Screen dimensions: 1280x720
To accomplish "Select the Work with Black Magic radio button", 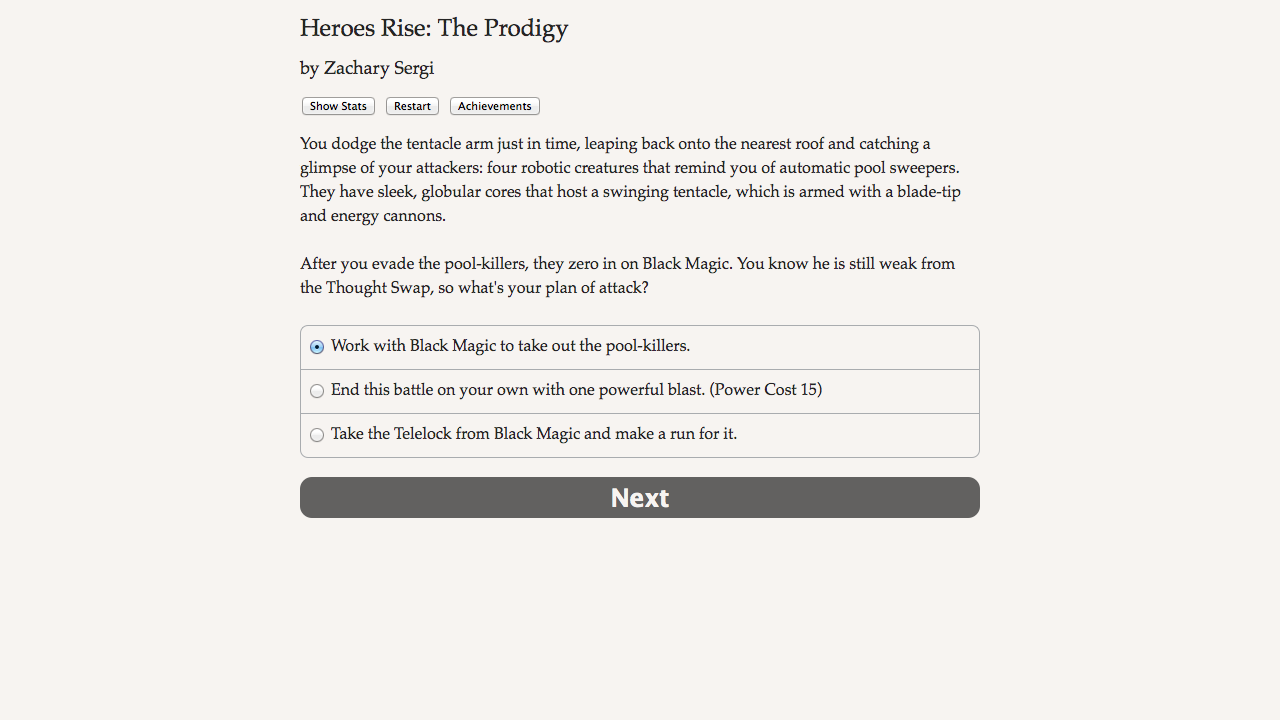I will [317, 347].
